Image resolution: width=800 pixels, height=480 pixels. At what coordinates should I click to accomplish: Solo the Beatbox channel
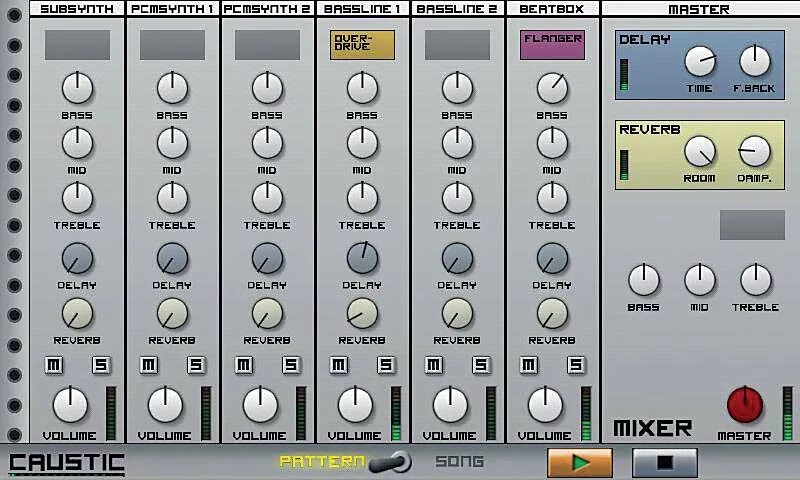coord(576,365)
